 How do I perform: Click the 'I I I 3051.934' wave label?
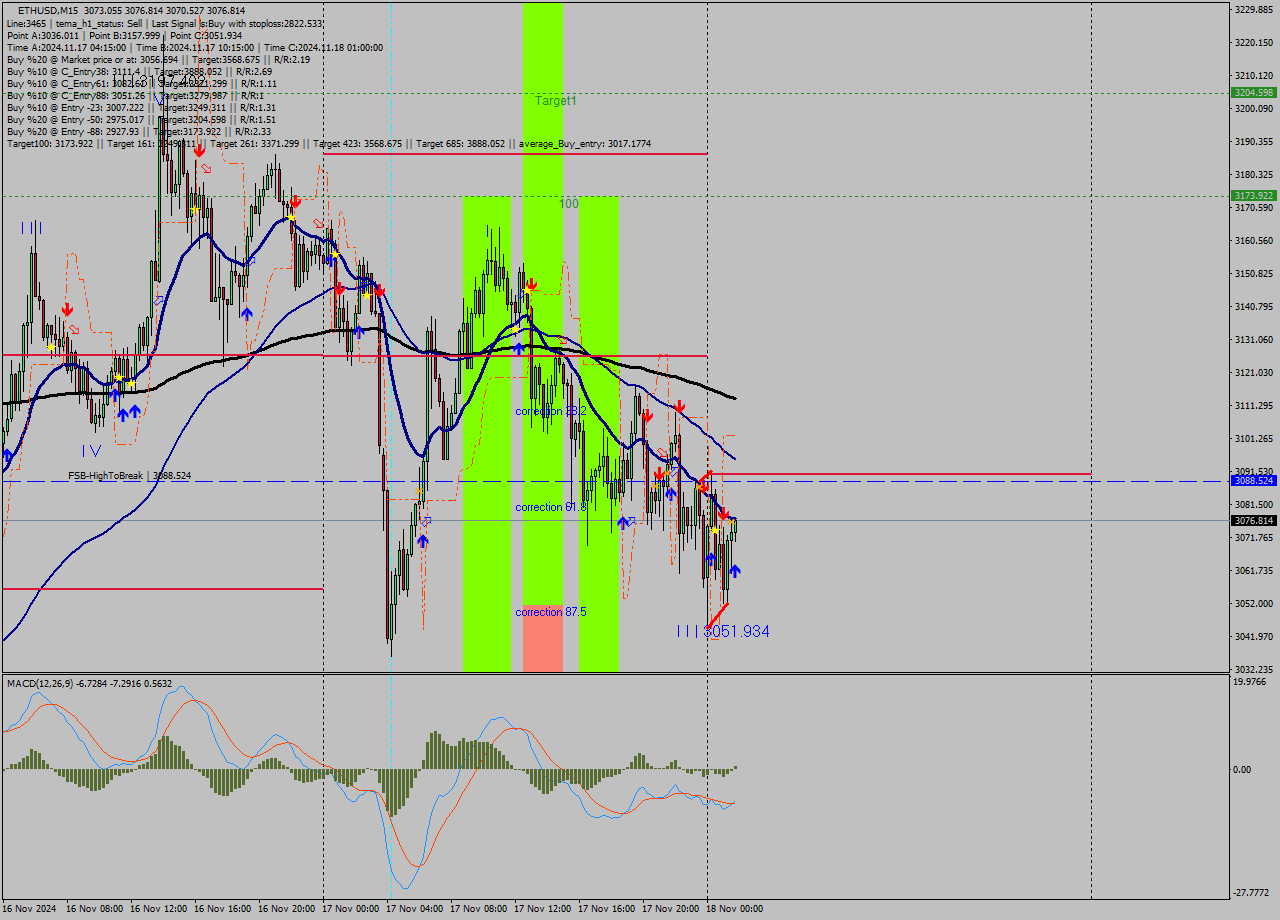point(723,631)
